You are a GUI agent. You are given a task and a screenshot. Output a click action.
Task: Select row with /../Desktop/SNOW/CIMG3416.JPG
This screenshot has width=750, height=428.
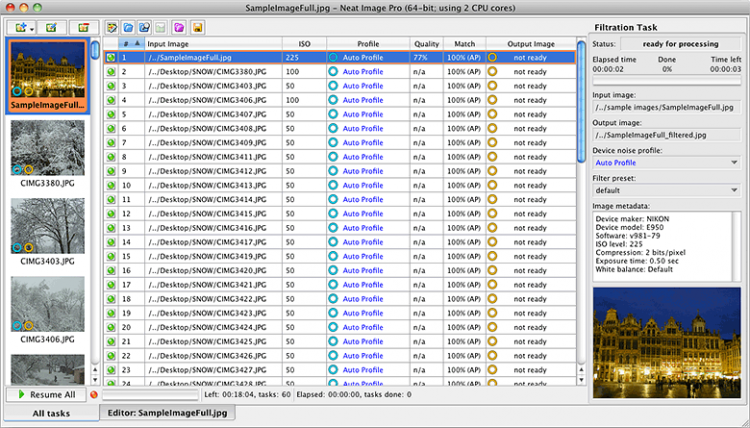340,228
